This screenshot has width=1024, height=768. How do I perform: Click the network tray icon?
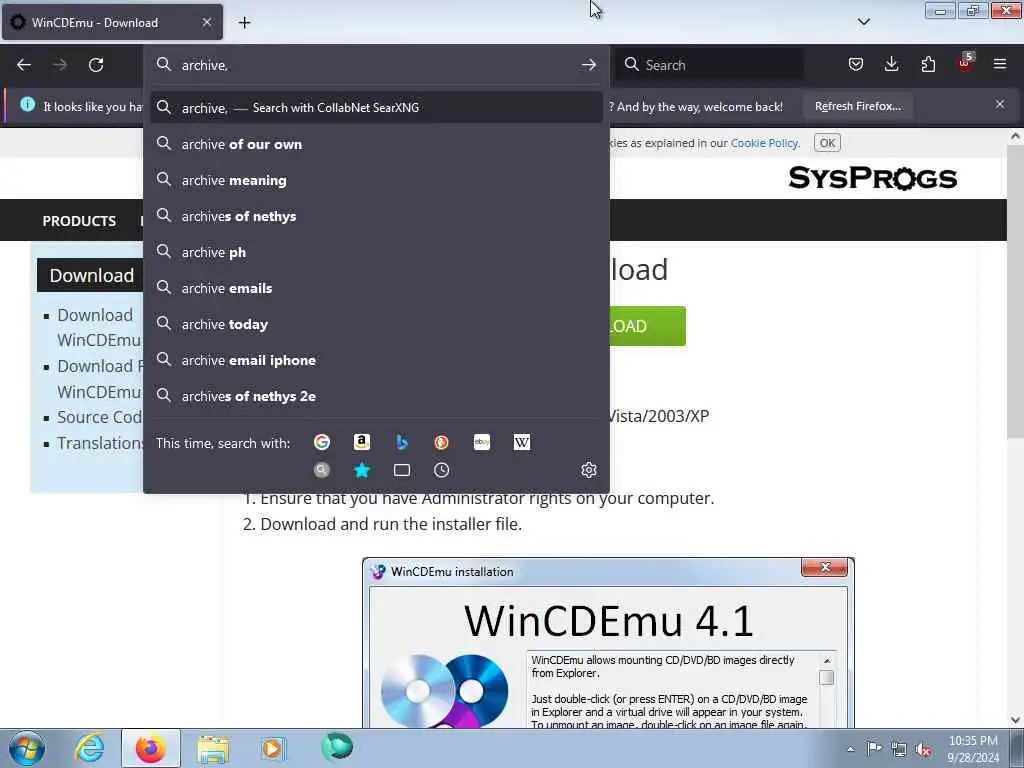tap(899, 749)
